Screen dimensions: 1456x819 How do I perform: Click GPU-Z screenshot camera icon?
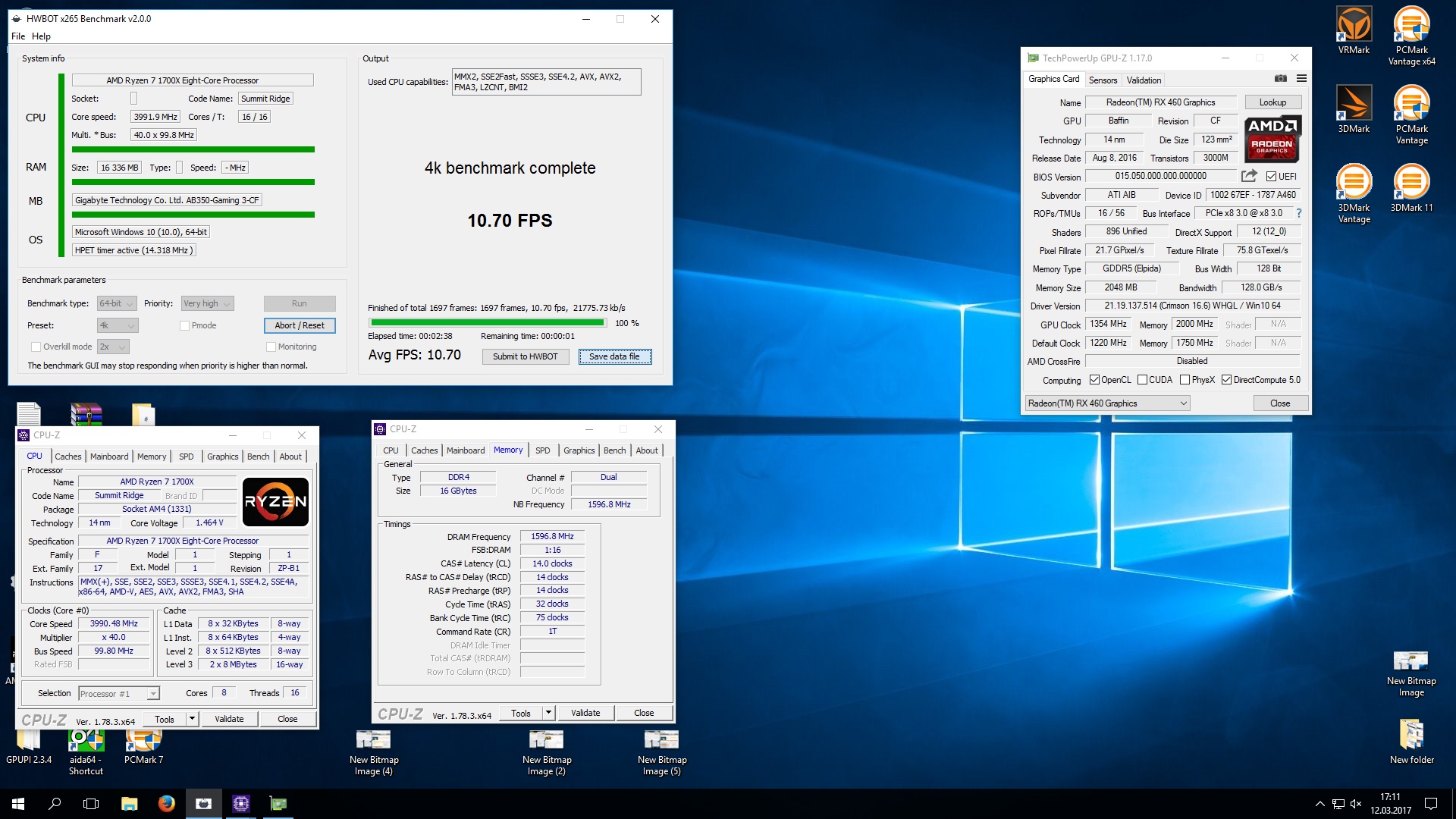[1280, 79]
